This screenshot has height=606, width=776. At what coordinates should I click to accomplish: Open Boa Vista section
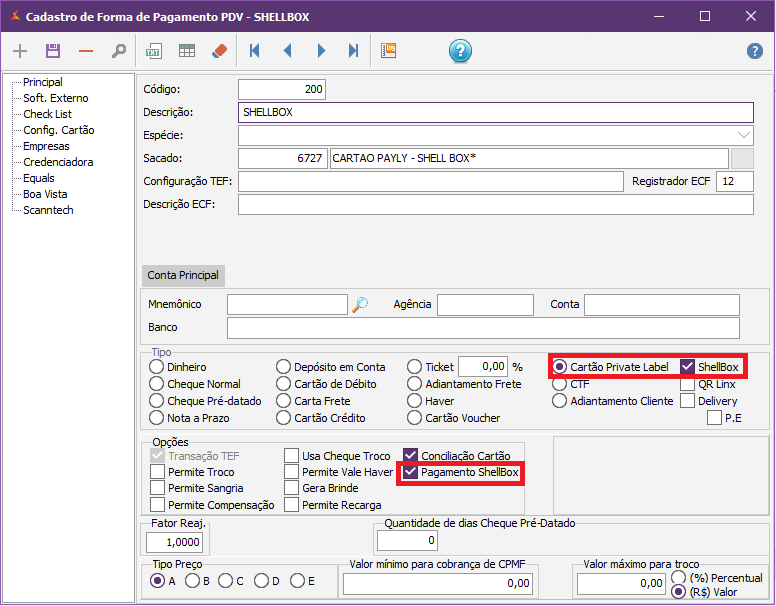45,194
